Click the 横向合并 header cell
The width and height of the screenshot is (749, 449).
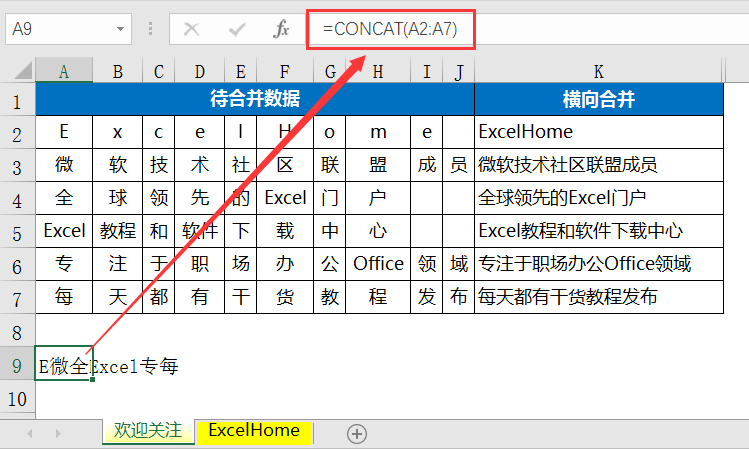point(599,99)
